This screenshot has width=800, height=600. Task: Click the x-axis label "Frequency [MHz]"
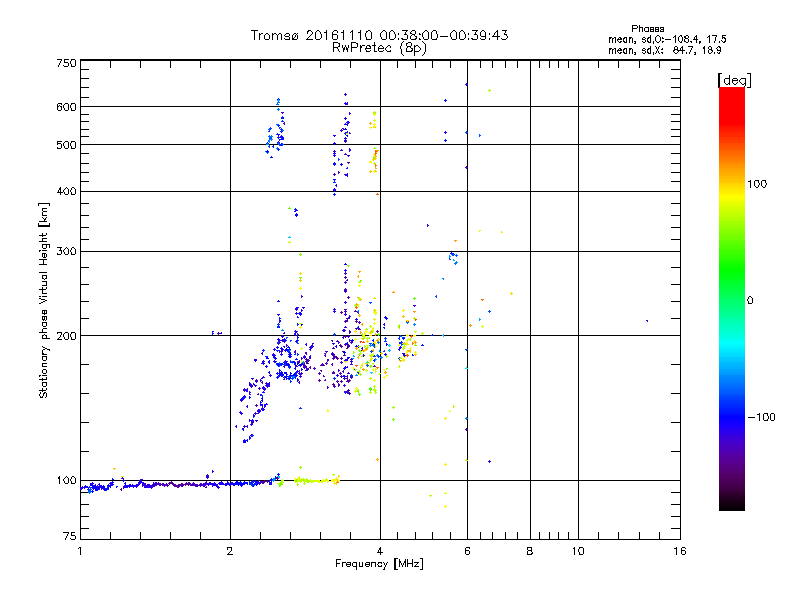coord(379,564)
